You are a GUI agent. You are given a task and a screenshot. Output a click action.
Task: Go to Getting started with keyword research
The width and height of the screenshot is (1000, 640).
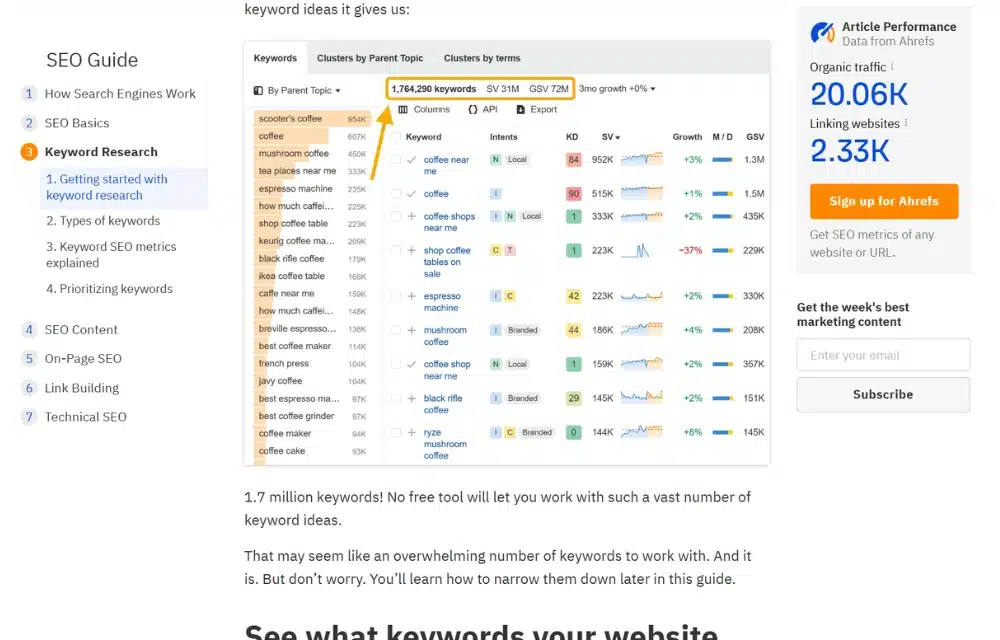pos(124,187)
